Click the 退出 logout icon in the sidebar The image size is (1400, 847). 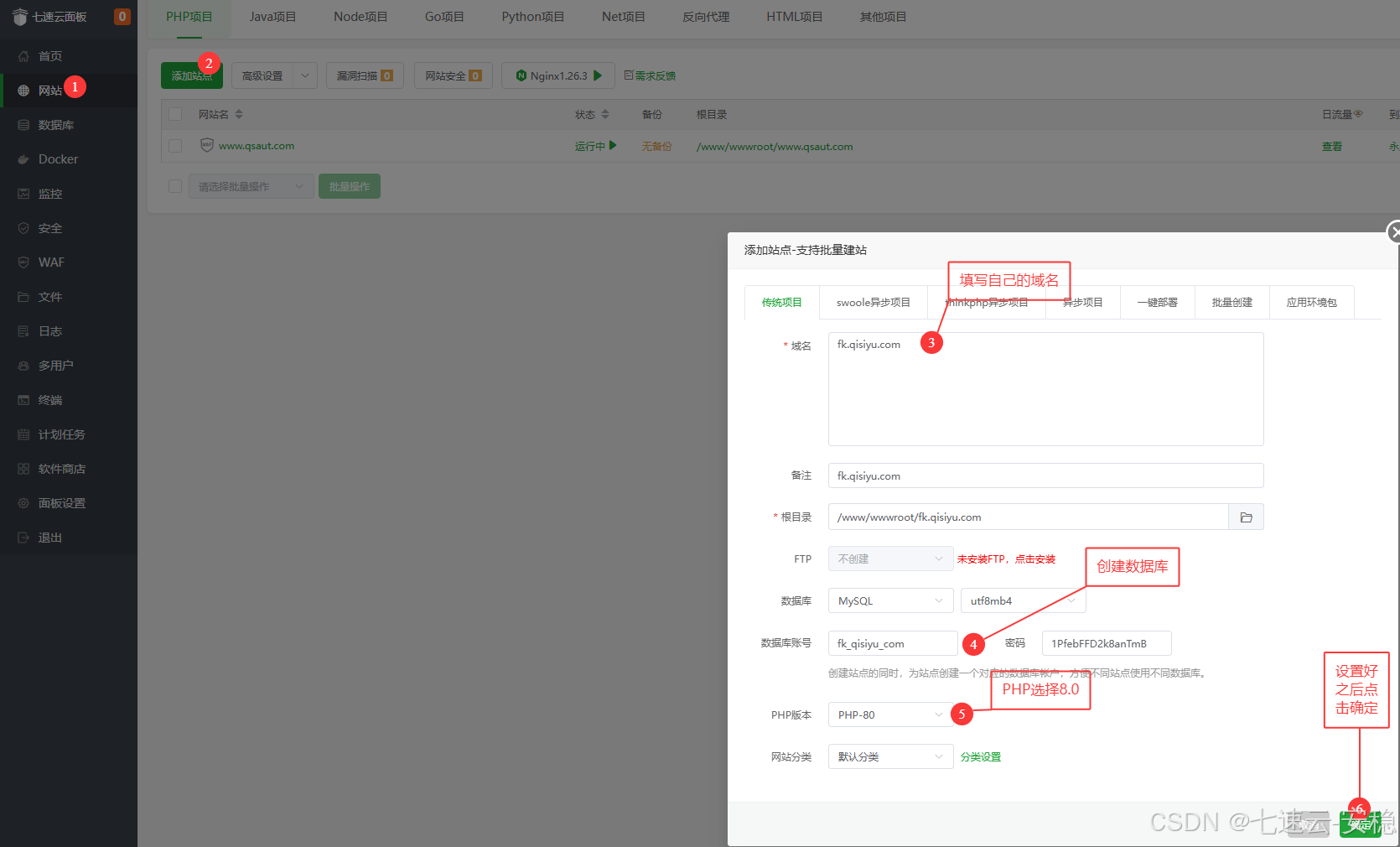tap(23, 538)
